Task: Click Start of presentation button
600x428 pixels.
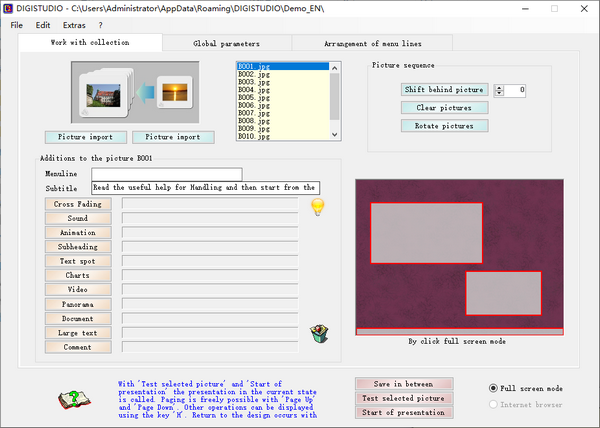Action: coord(404,412)
